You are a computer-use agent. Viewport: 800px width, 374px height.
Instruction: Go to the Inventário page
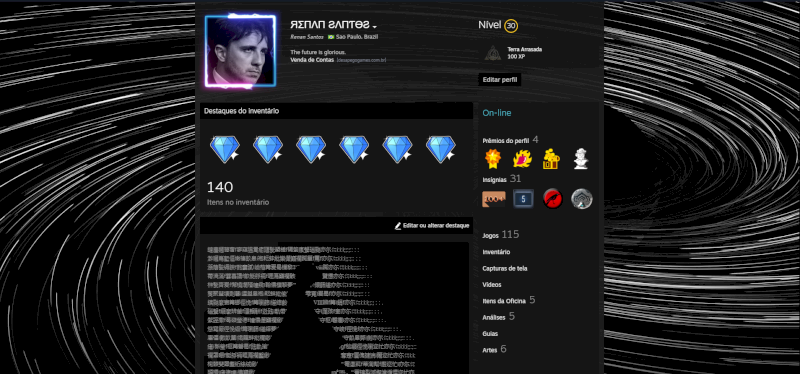tap(496, 252)
